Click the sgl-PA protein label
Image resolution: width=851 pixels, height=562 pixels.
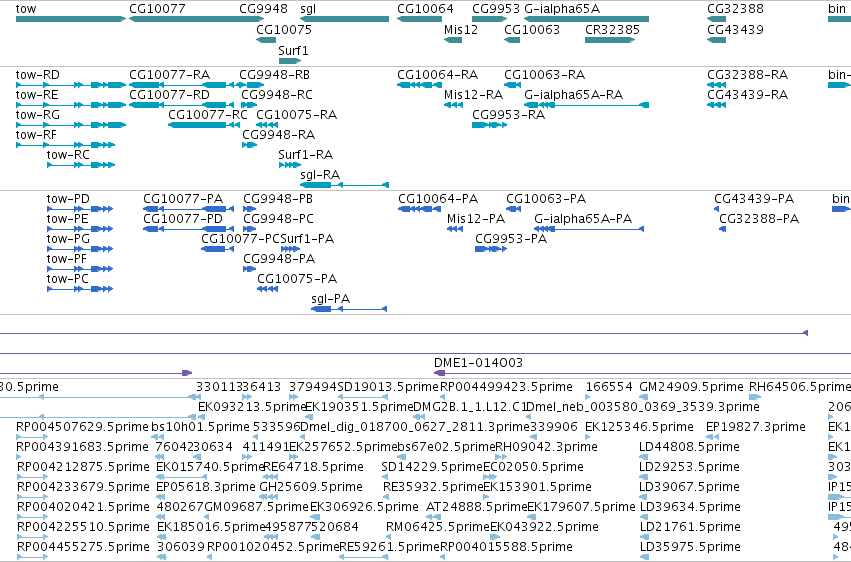331,298
